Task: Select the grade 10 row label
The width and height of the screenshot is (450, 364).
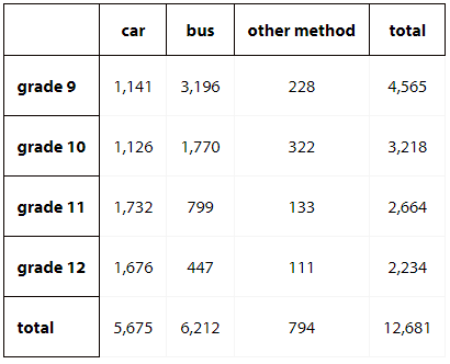Action: pos(52,146)
